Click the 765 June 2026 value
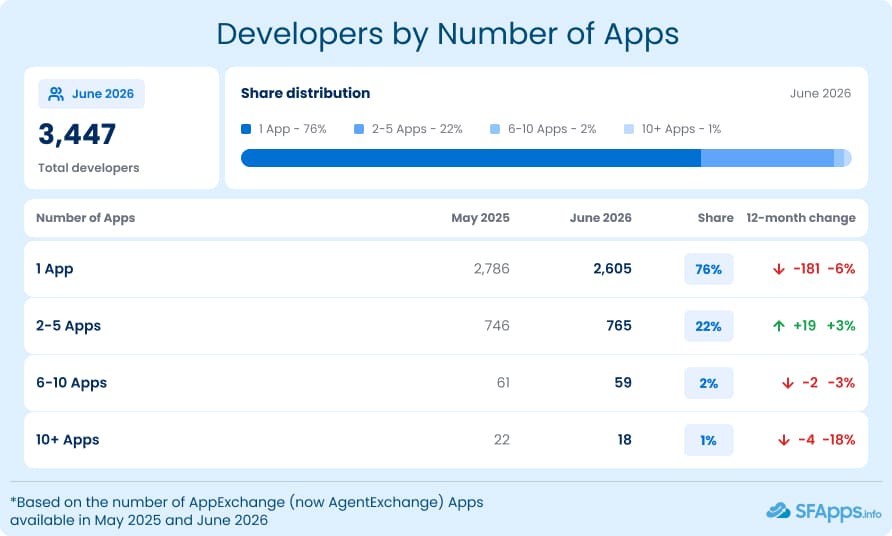 pos(619,325)
